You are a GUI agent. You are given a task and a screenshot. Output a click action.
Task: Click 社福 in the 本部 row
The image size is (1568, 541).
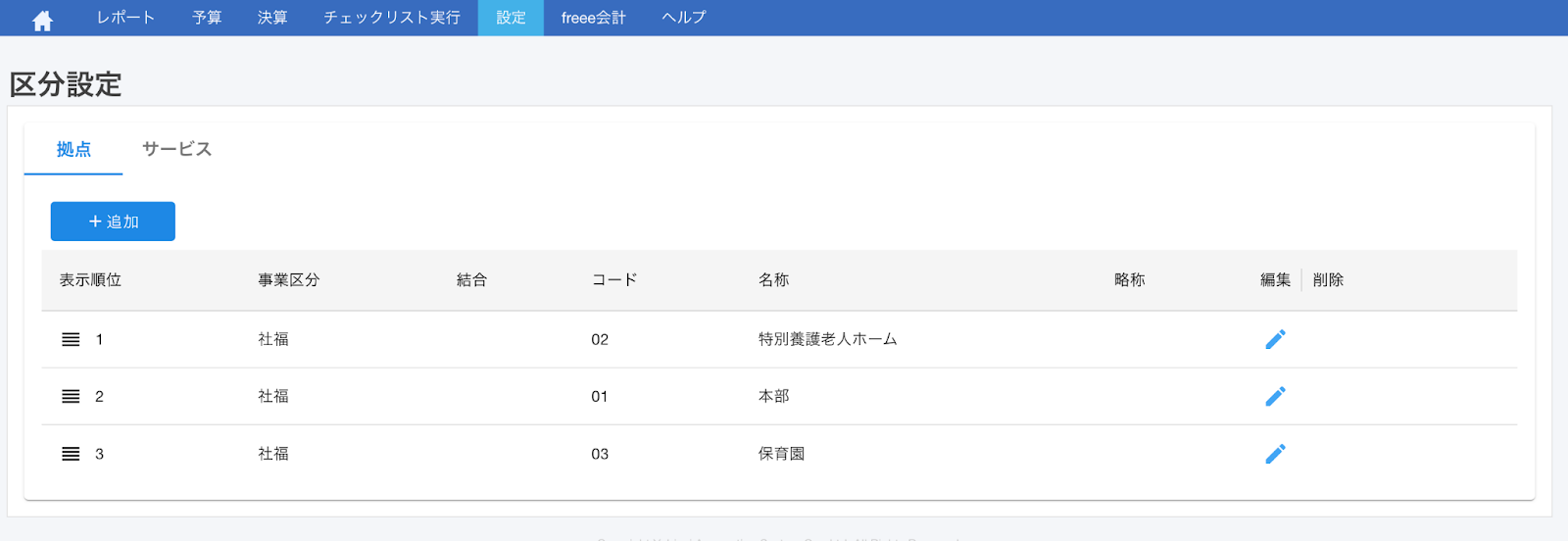pyautogui.click(x=273, y=396)
